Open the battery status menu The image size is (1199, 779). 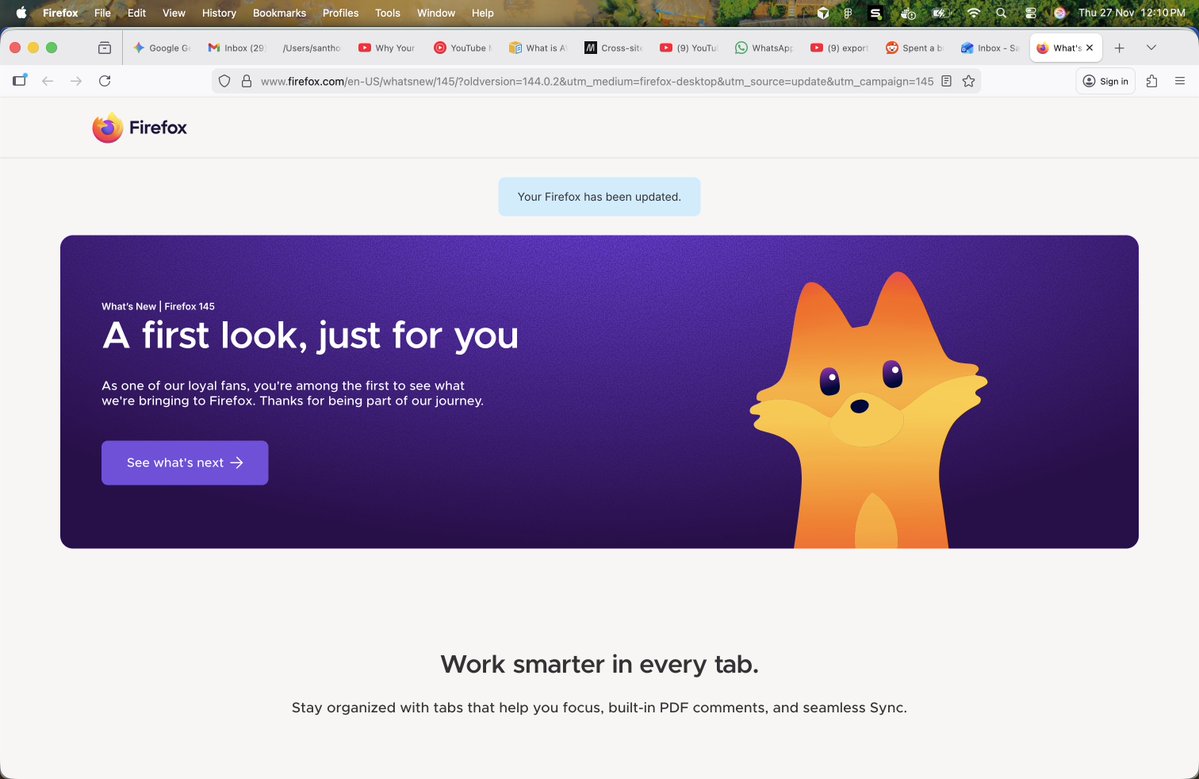(940, 13)
